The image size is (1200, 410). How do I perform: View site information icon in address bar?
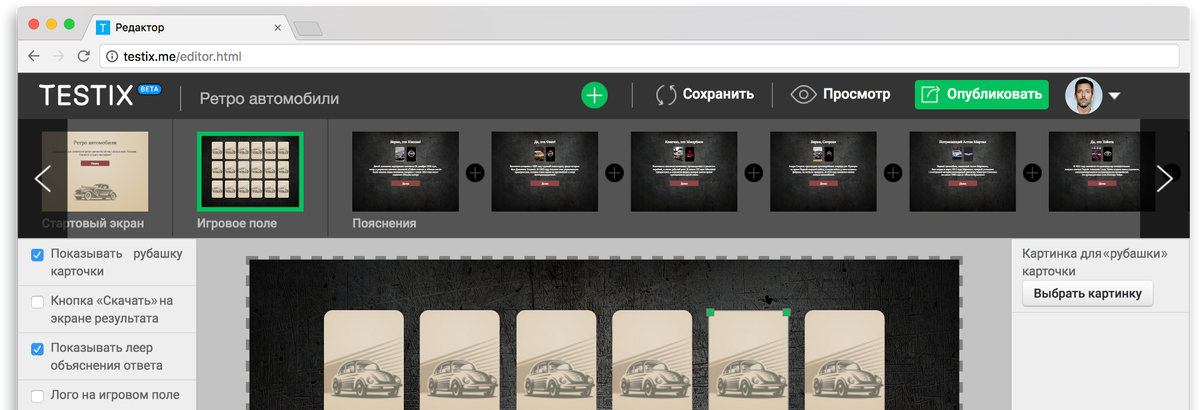coord(111,57)
